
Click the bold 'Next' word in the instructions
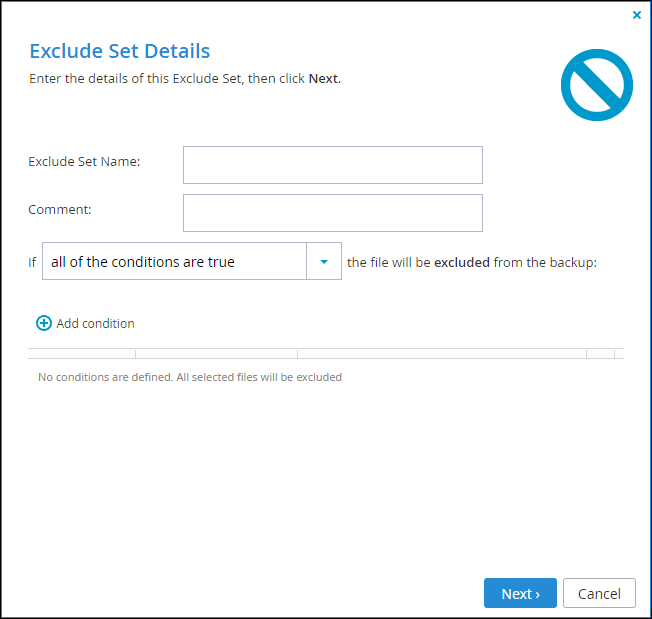(323, 79)
